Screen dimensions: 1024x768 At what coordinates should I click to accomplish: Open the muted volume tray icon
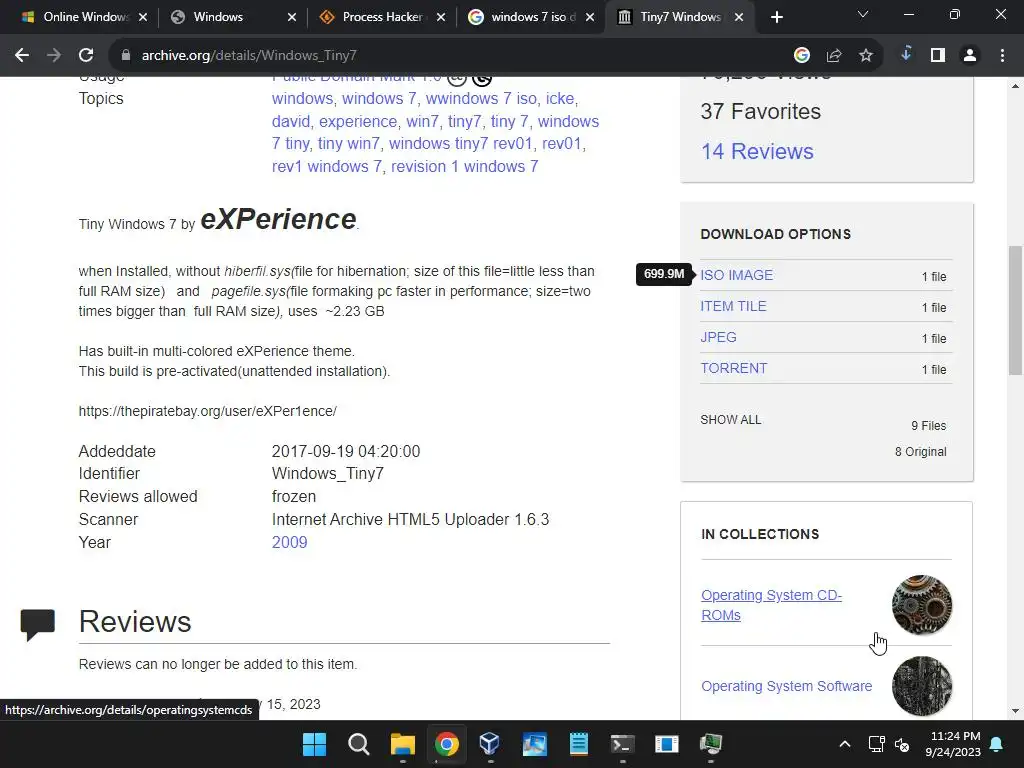tap(902, 744)
